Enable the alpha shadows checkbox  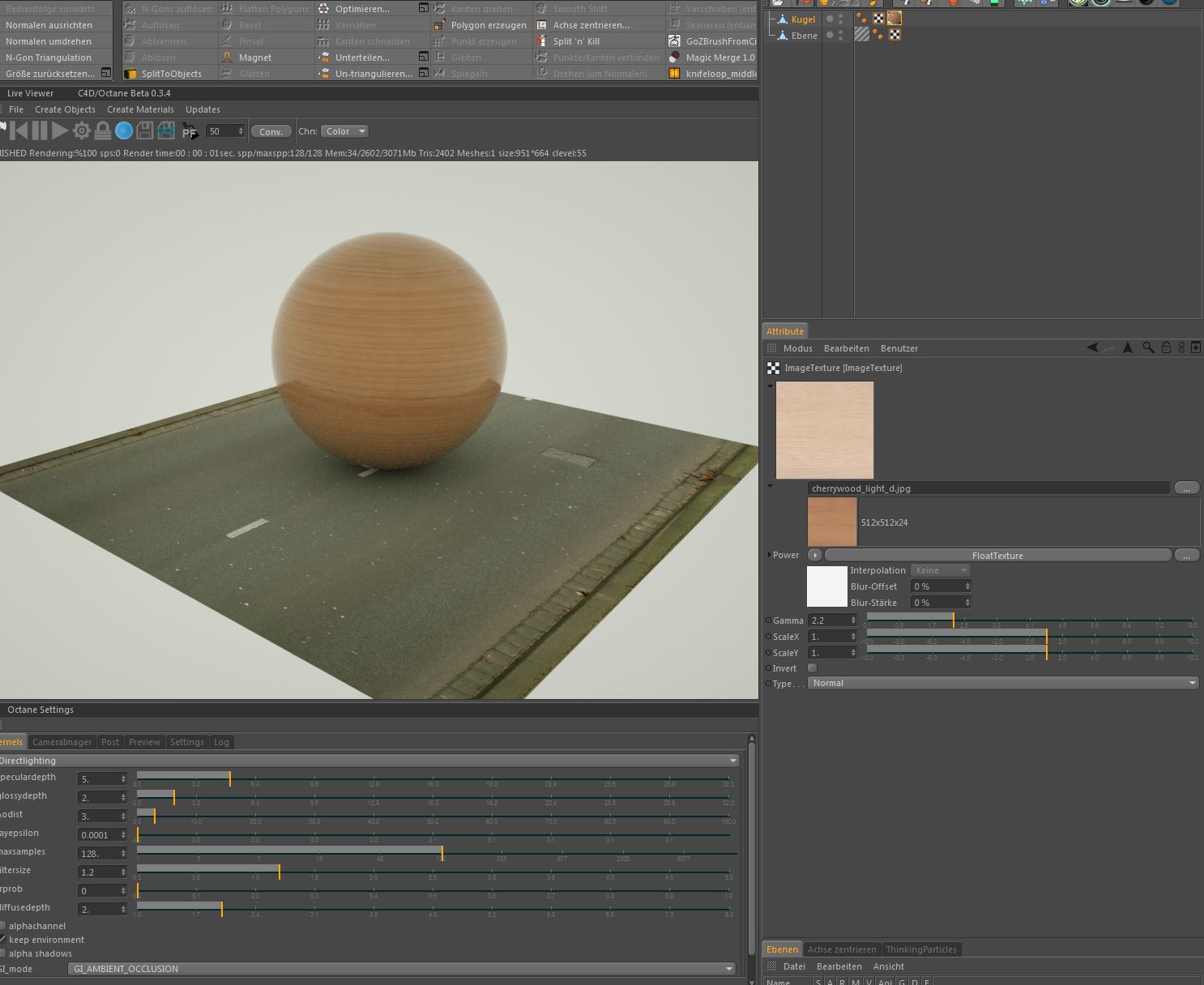[x=3, y=953]
